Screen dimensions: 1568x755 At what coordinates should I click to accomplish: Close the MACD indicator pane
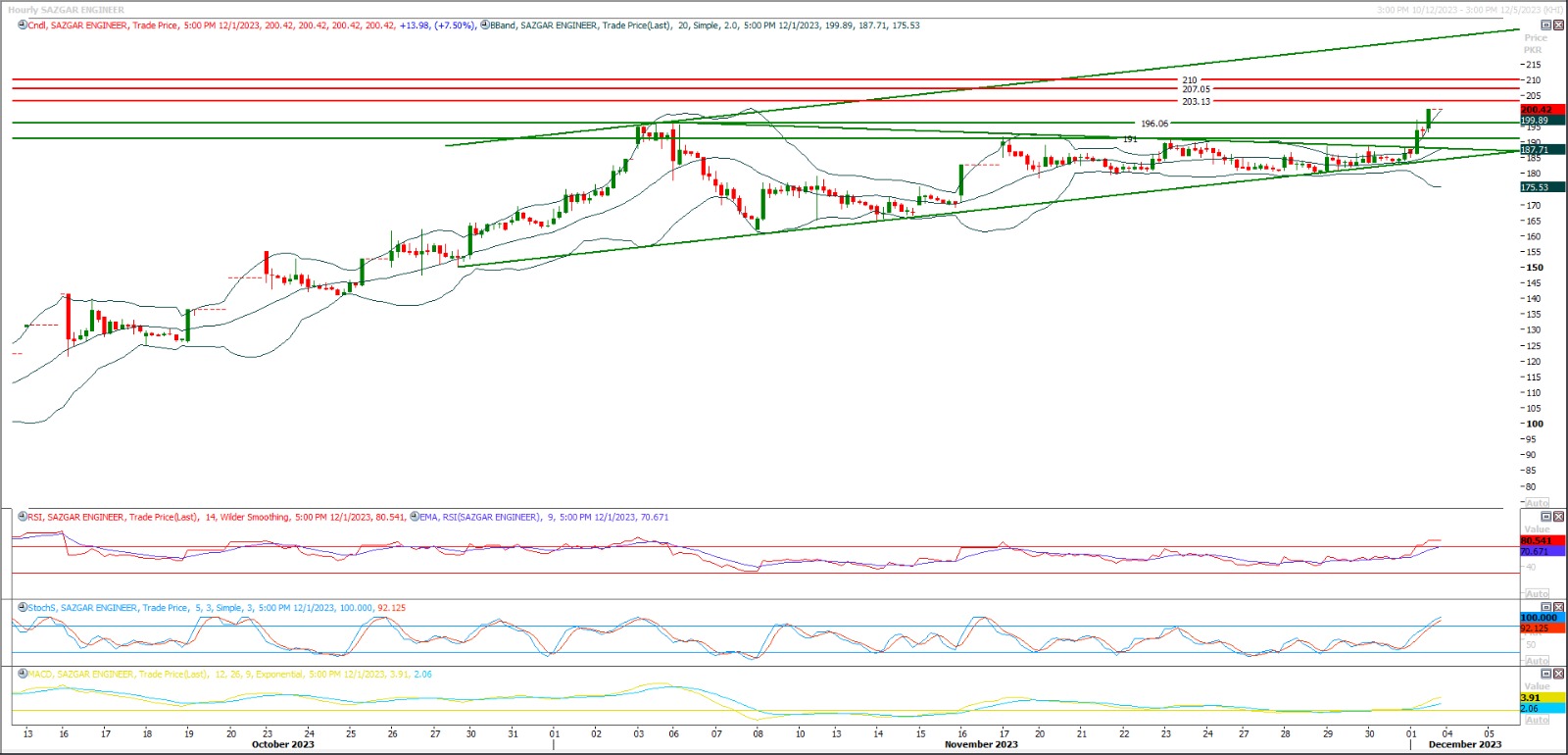[x=1559, y=675]
